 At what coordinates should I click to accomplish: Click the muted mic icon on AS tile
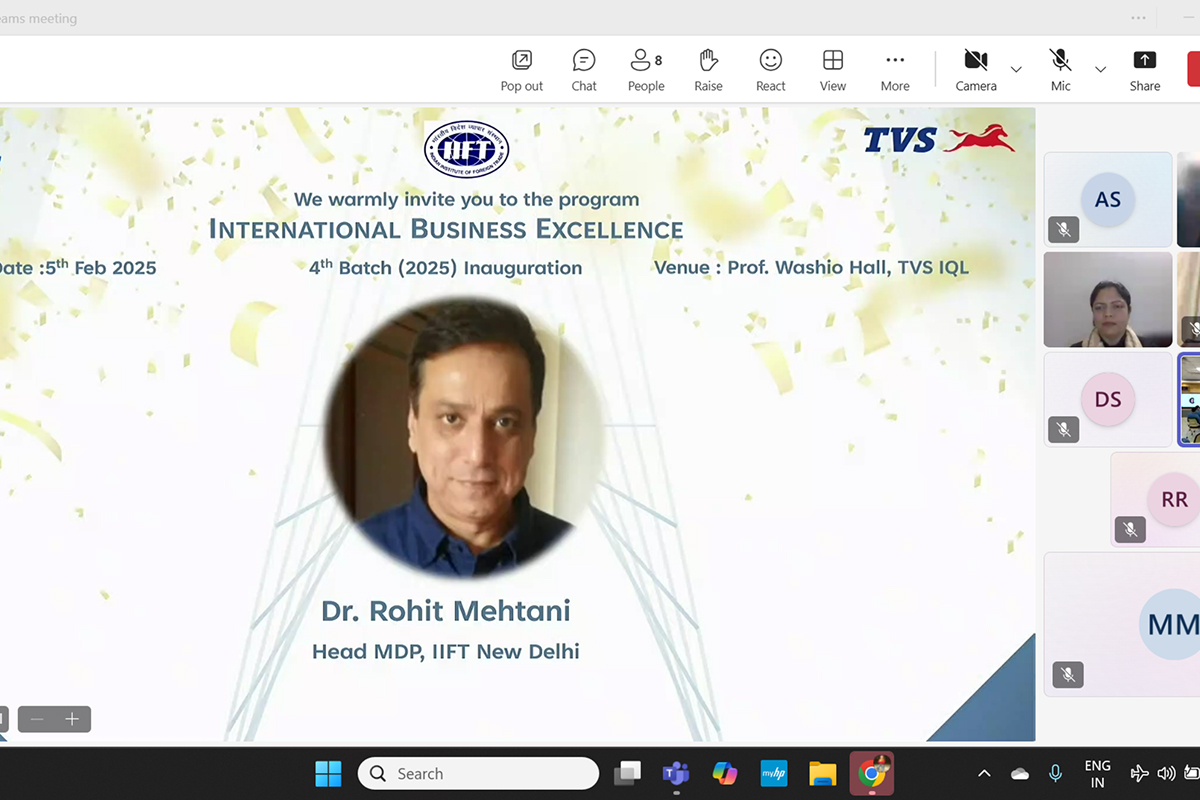[x=1064, y=230]
